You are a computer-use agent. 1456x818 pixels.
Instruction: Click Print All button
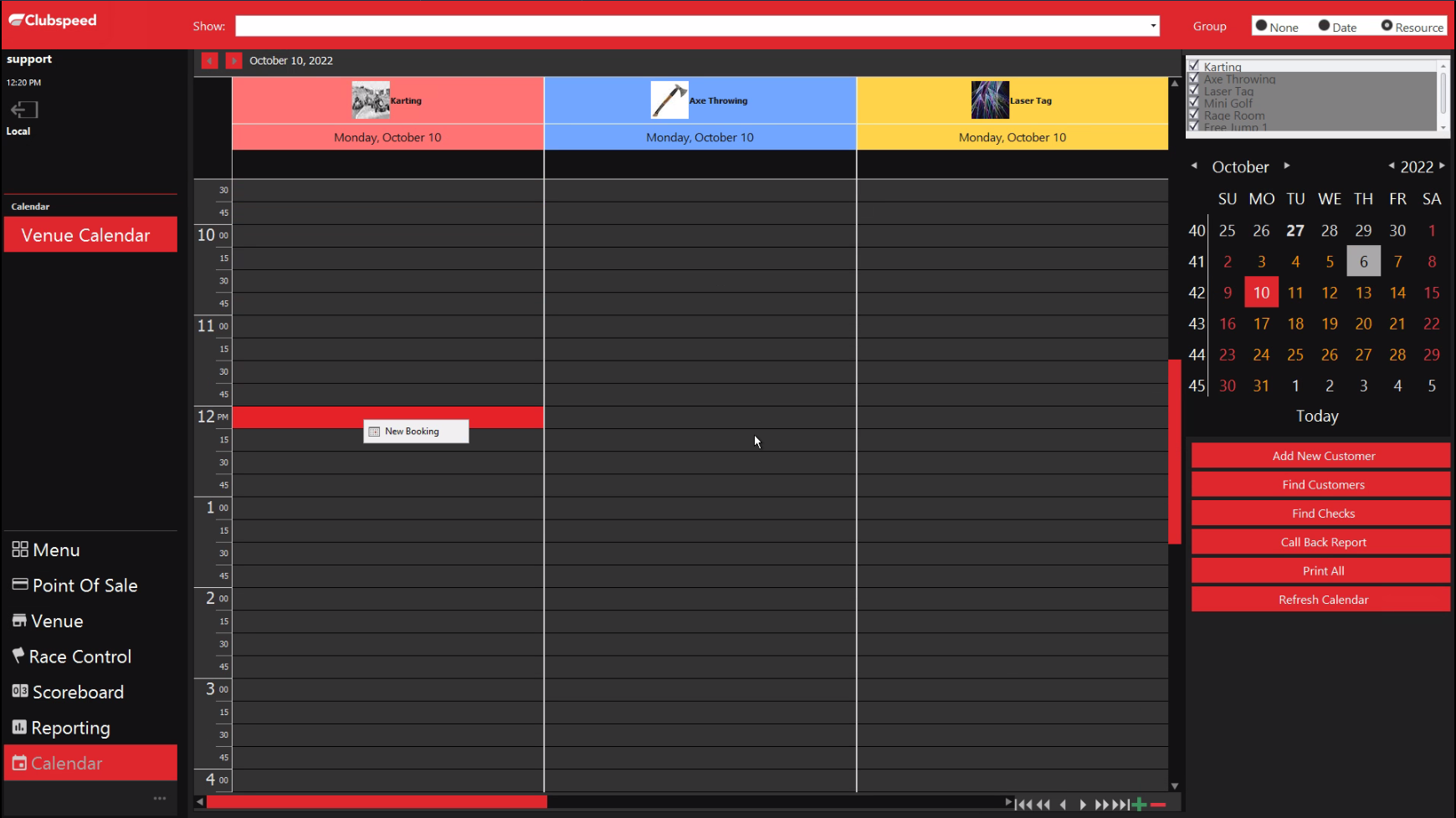[1320, 570]
